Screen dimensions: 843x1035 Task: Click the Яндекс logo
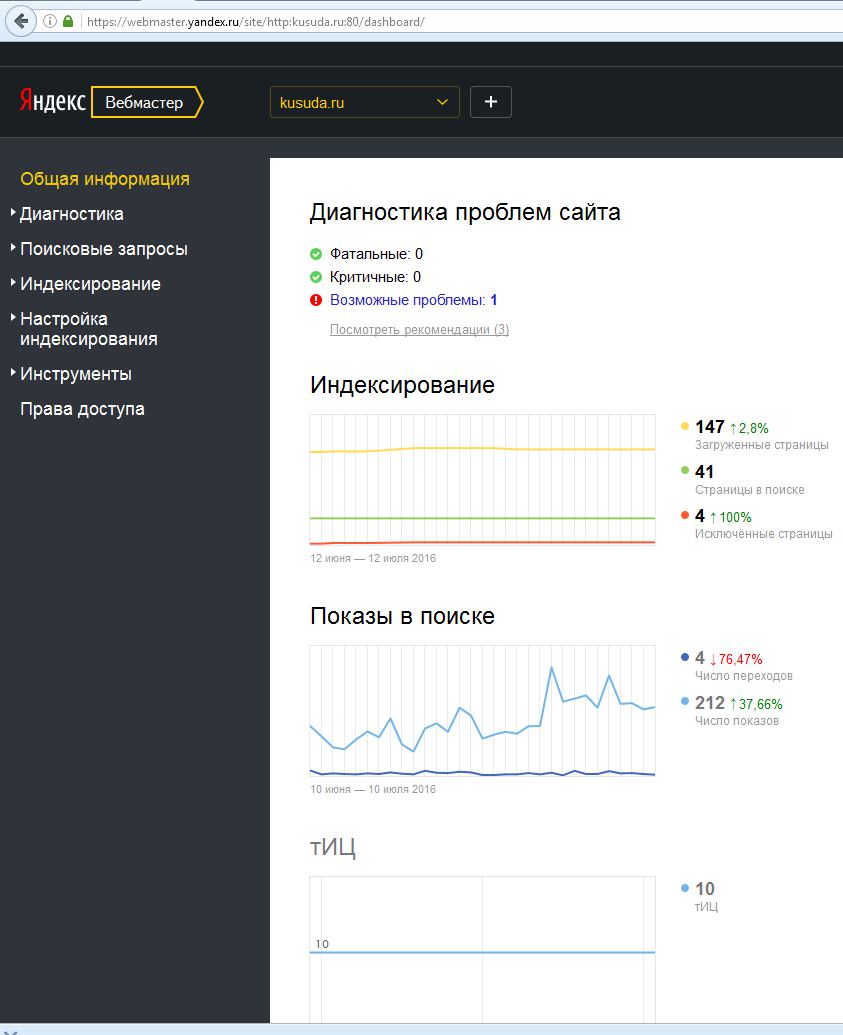52,102
